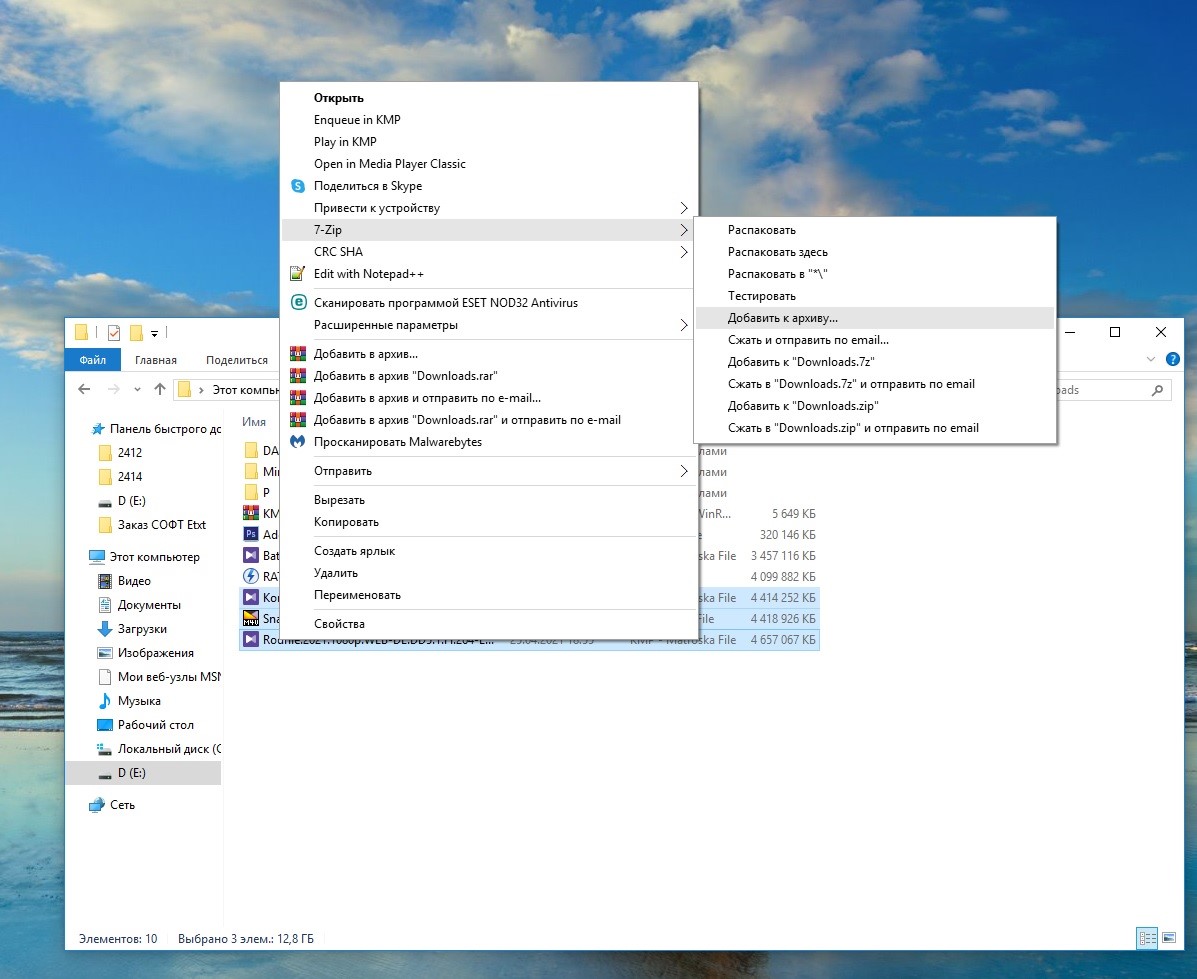1197x979 pixels.
Task: Select Распаковать здесь from 7-Zip submenu
Action: pyautogui.click(x=777, y=252)
